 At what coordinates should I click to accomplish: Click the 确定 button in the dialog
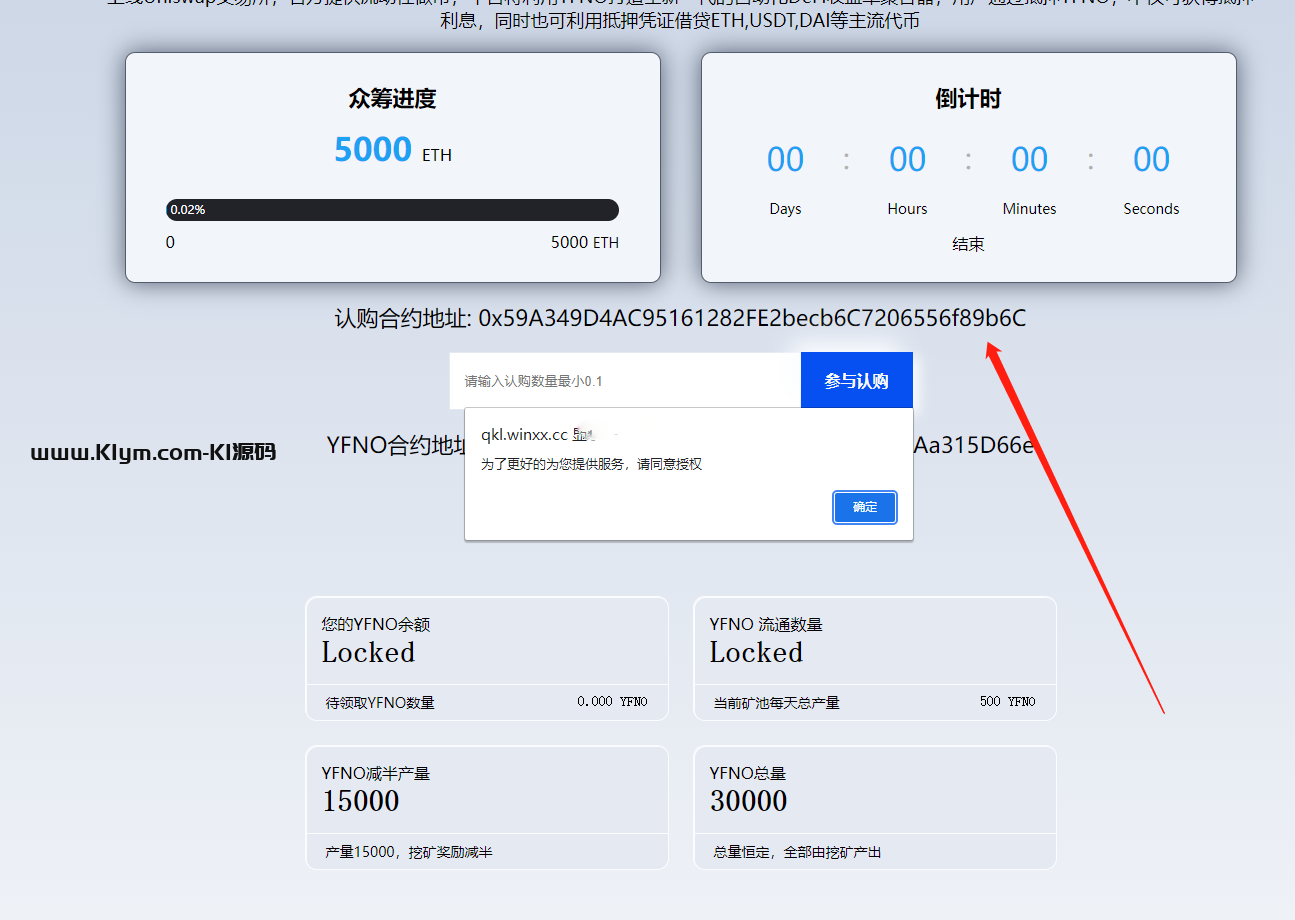[865, 507]
